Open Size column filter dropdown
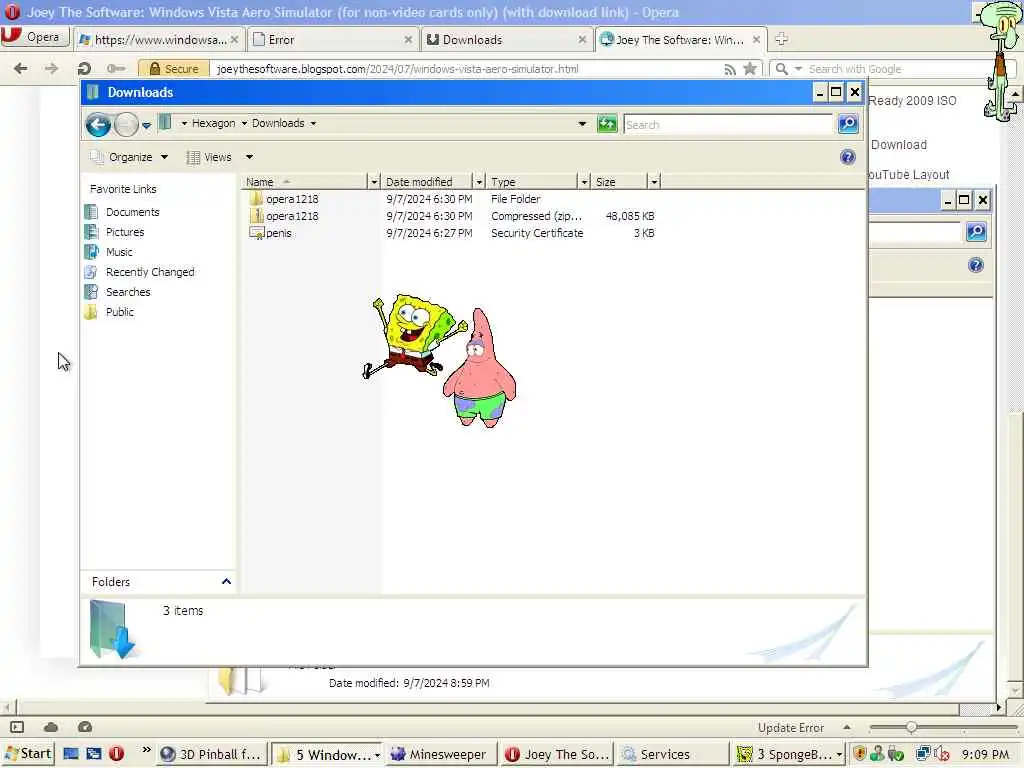 pos(654,182)
